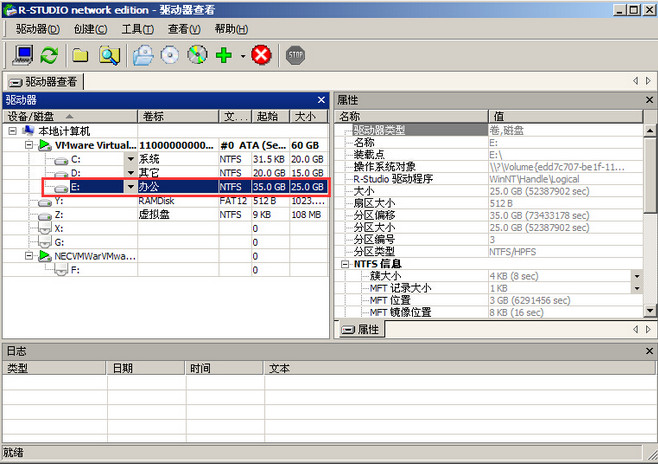Click the 分区类型 property row
This screenshot has width=658, height=465.
(x=489, y=252)
